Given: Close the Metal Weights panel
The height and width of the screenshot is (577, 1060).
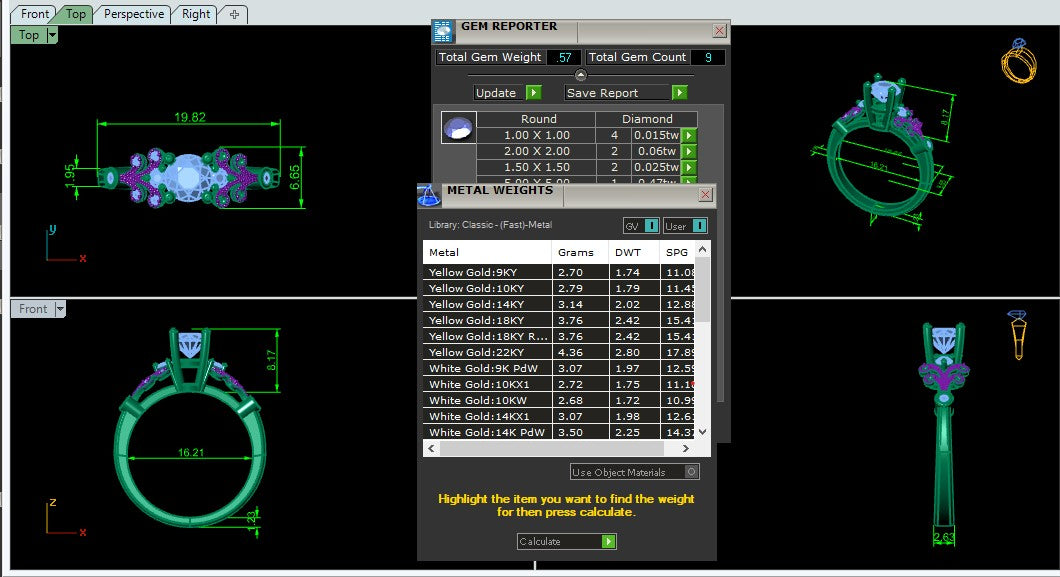Looking at the screenshot, I should [x=705, y=195].
